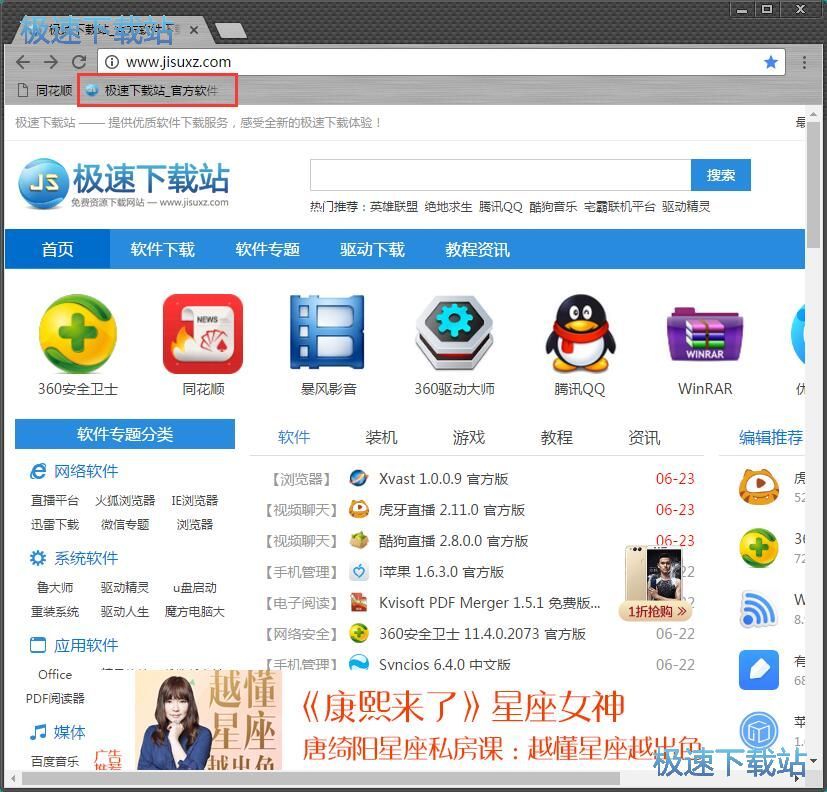The width and height of the screenshot is (827, 792).
Task: Open the 酷狗音乐 hot recommendation
Action: [x=553, y=207]
